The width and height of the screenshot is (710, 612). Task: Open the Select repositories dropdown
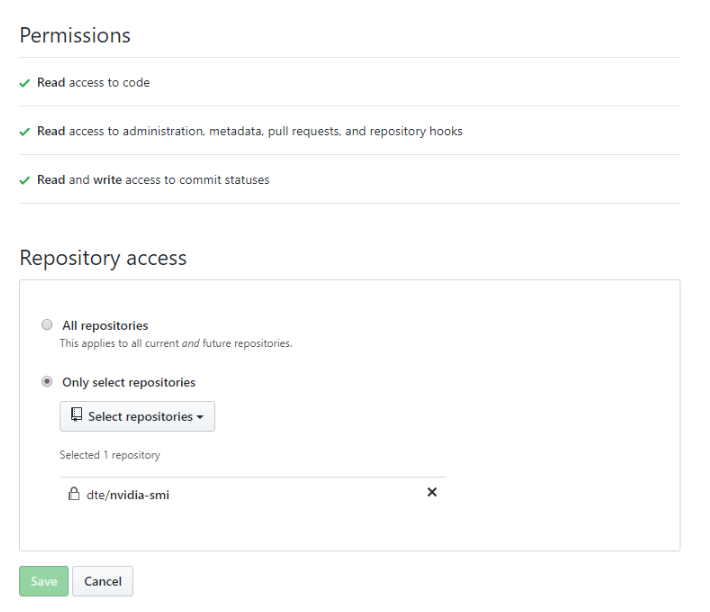pos(137,416)
